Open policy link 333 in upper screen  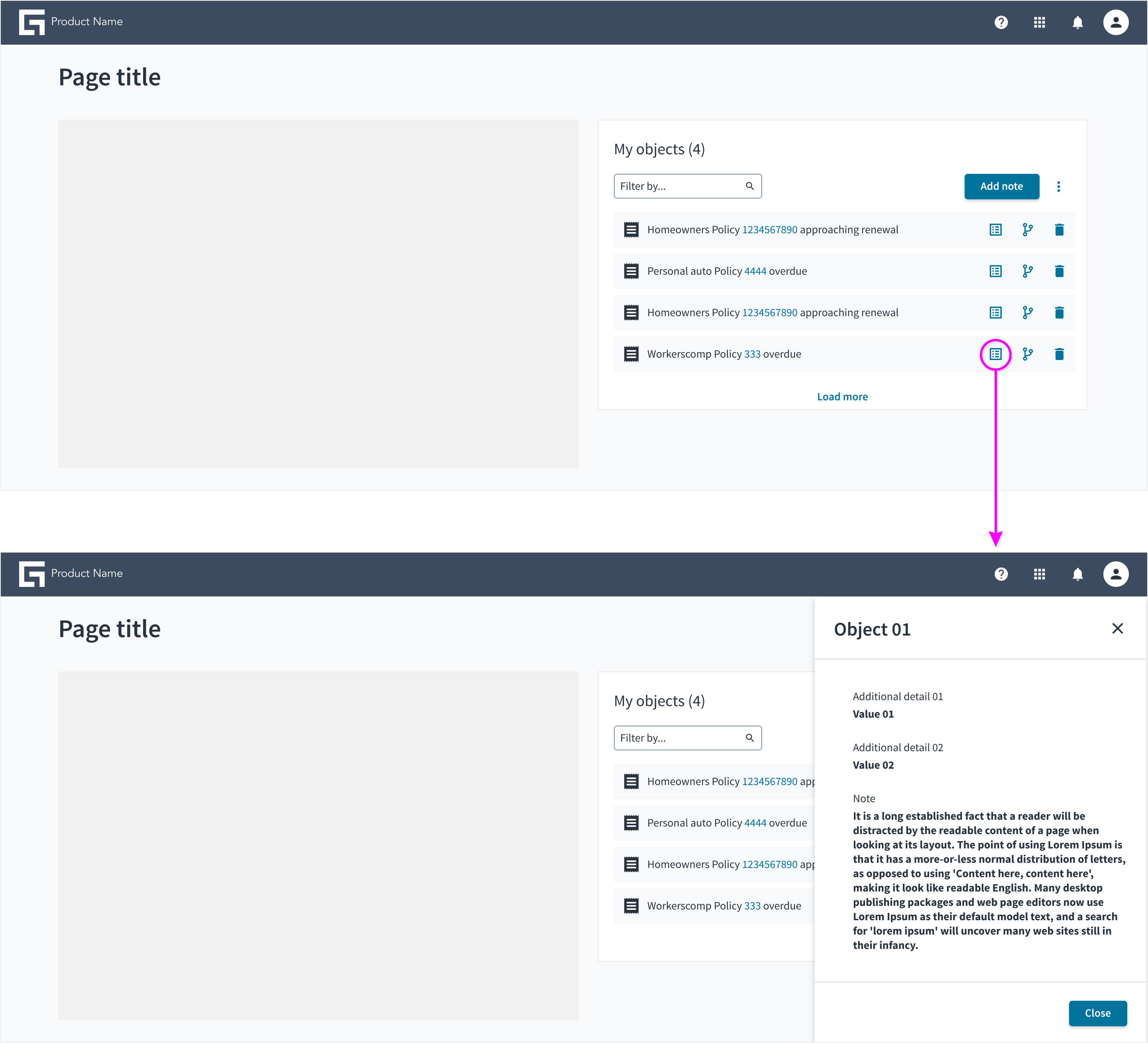tap(752, 354)
